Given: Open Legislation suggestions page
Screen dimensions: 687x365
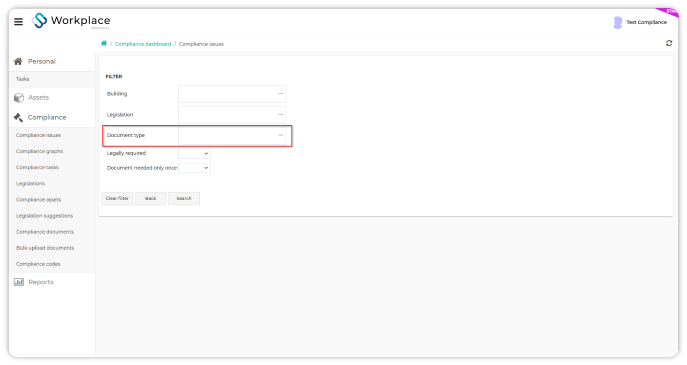Looking at the screenshot, I should click(x=44, y=216).
